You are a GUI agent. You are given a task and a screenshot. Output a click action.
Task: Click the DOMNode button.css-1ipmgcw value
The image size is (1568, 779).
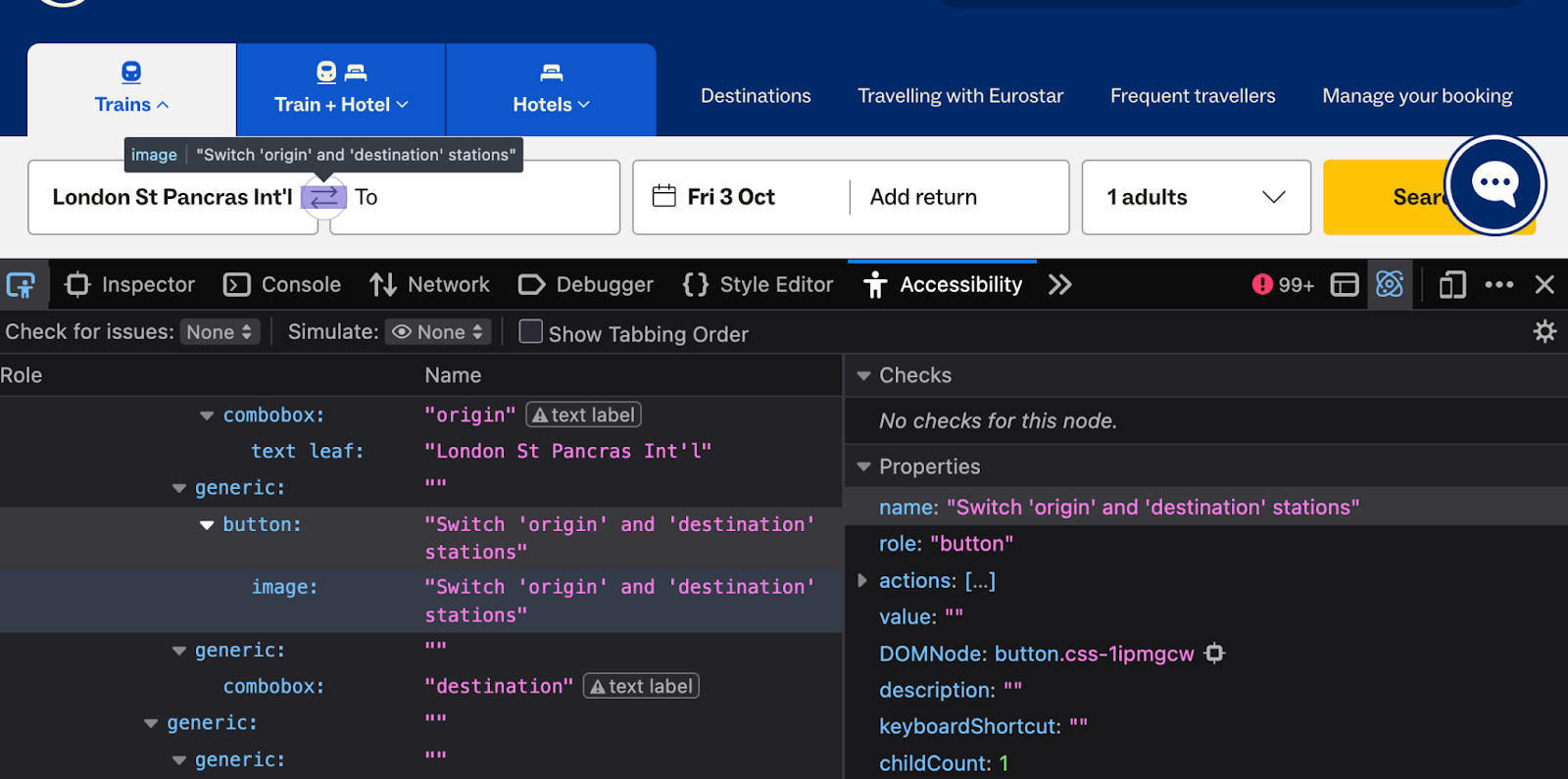tap(1094, 654)
